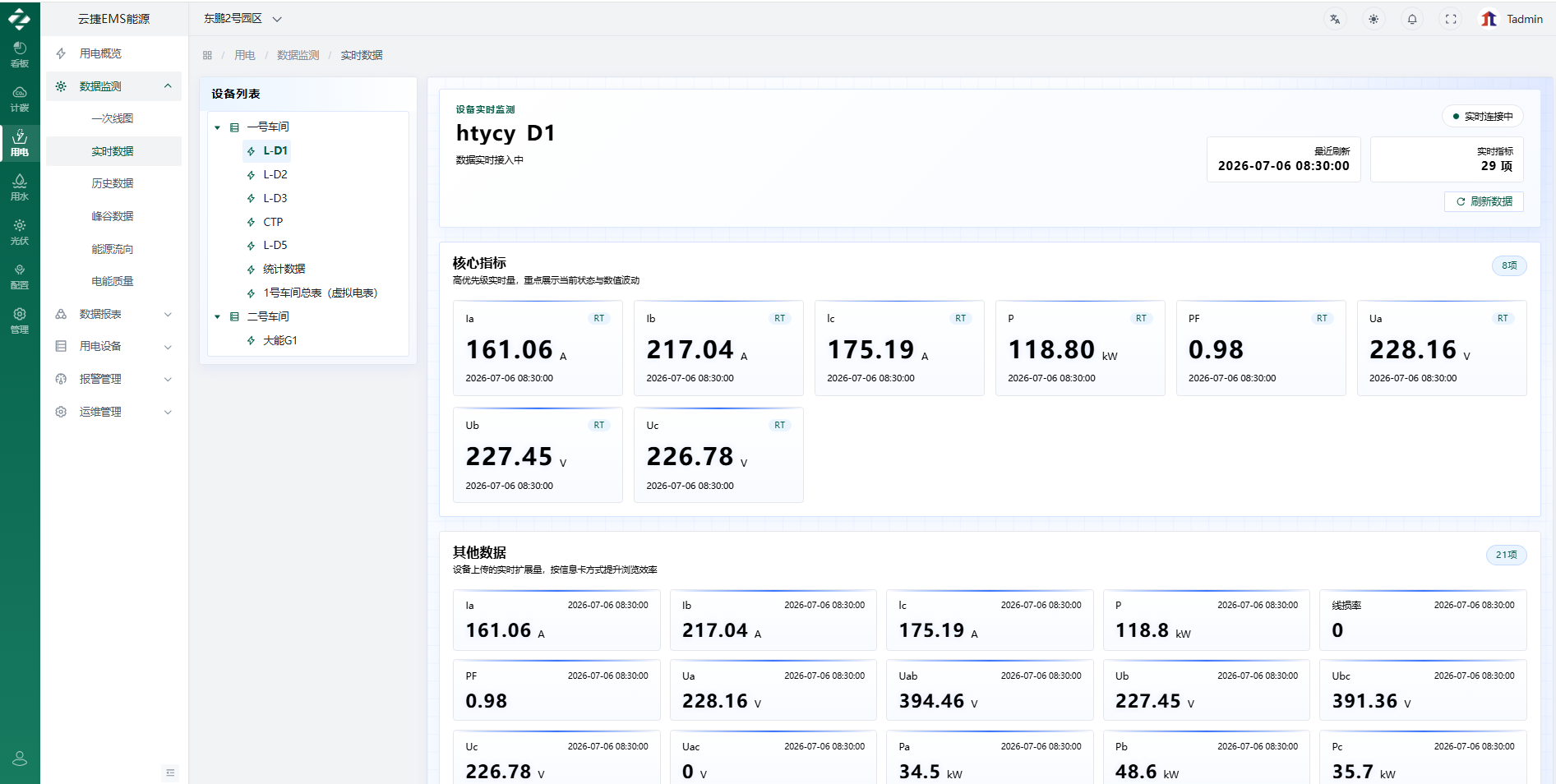Open the 历史数据 submenu item
1556x784 pixels.
click(x=113, y=183)
